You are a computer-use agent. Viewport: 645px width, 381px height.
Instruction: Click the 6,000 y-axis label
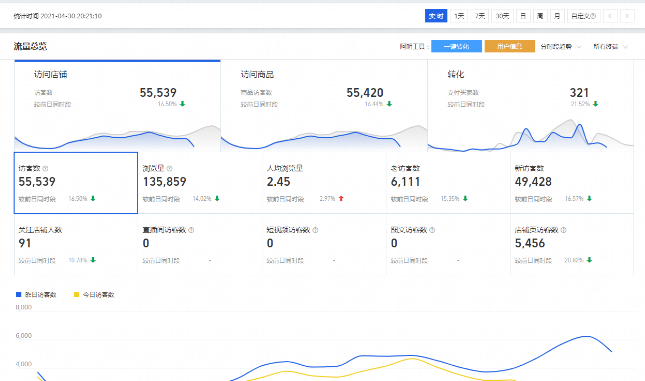point(23,336)
